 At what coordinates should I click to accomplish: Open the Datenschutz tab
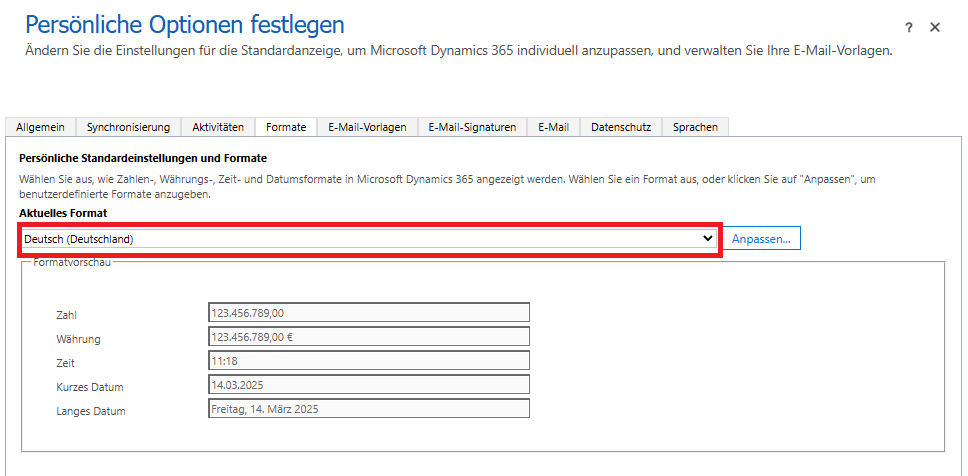click(x=621, y=127)
